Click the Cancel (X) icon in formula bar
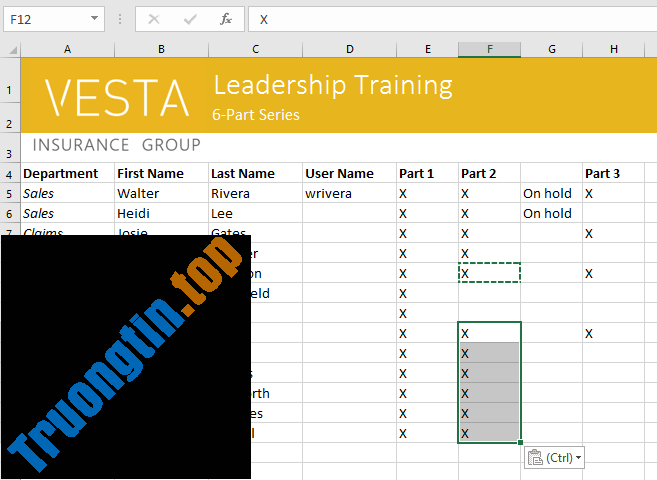The image size is (657, 480). pyautogui.click(x=154, y=19)
